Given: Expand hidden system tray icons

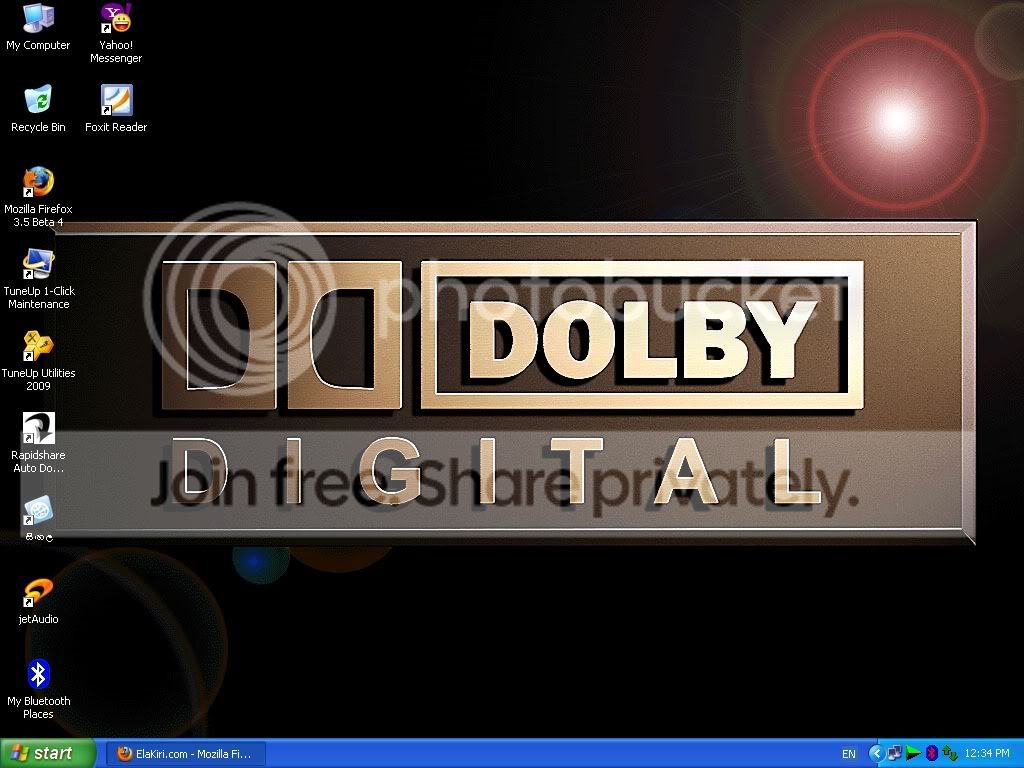Looking at the screenshot, I should [x=876, y=753].
